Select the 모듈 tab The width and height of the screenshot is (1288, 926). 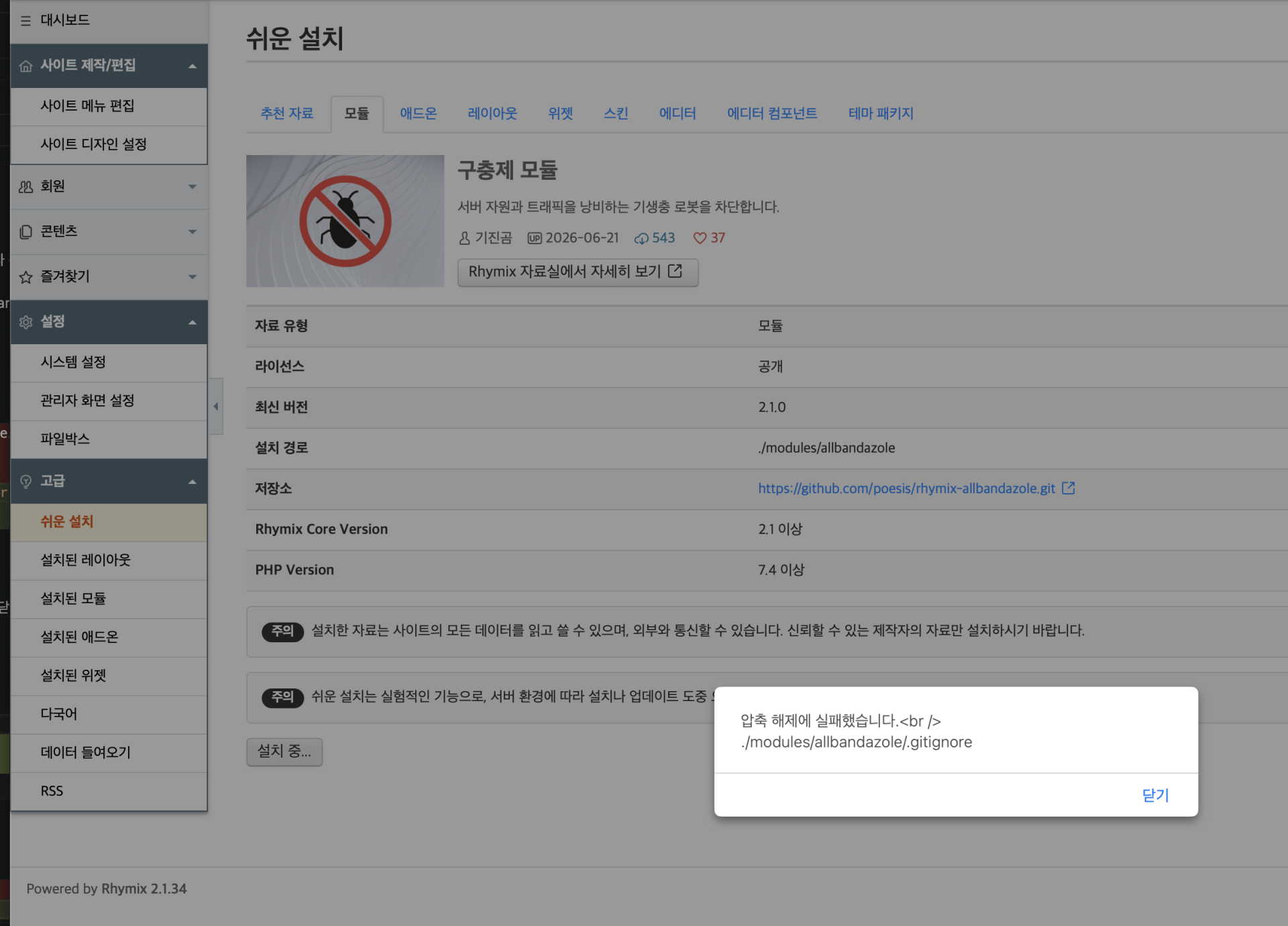357,113
